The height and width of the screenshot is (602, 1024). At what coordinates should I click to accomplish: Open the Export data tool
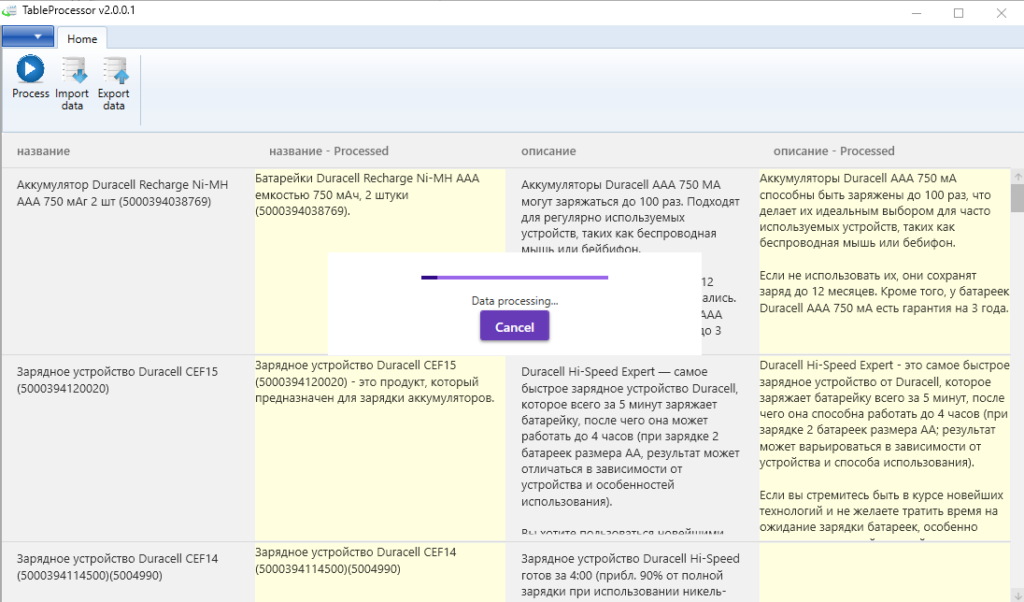(x=114, y=84)
